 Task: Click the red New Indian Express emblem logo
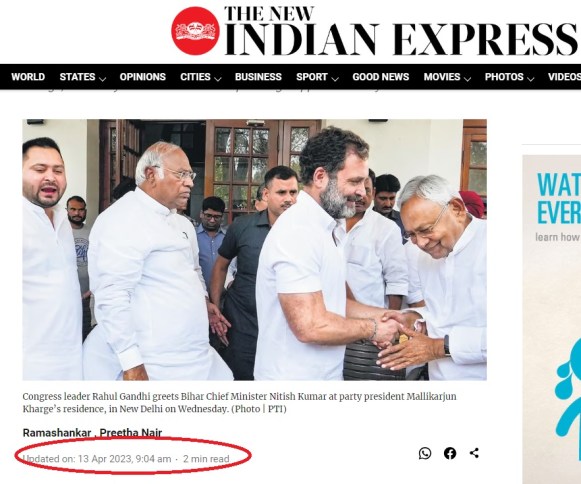(x=195, y=31)
